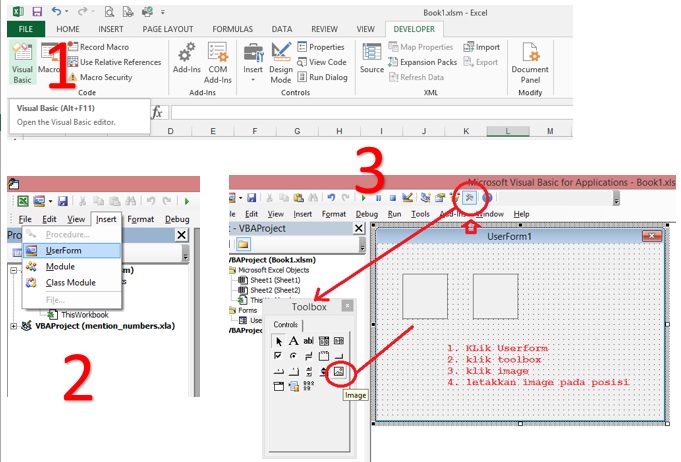This screenshot has height=462, width=681.
Task: Open the Insert UserForm toolbar dropdown arrow
Action: (50, 201)
